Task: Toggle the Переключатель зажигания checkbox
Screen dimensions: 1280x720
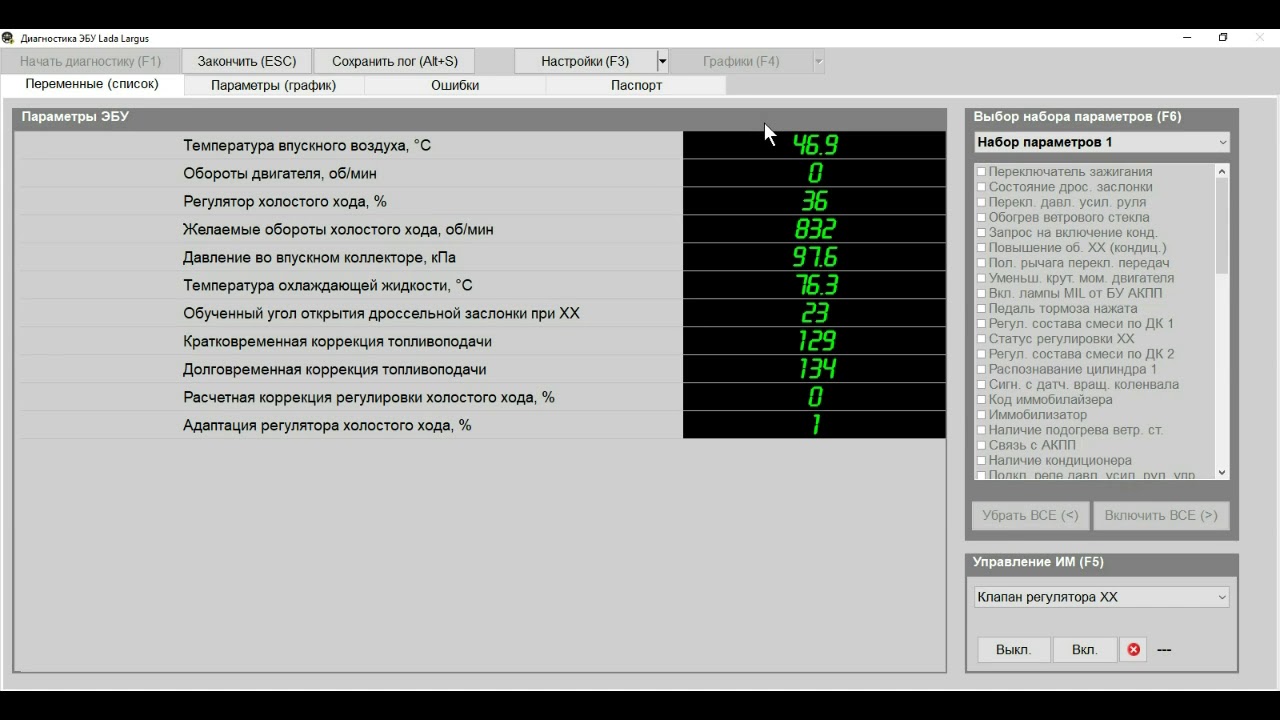Action: click(x=982, y=172)
